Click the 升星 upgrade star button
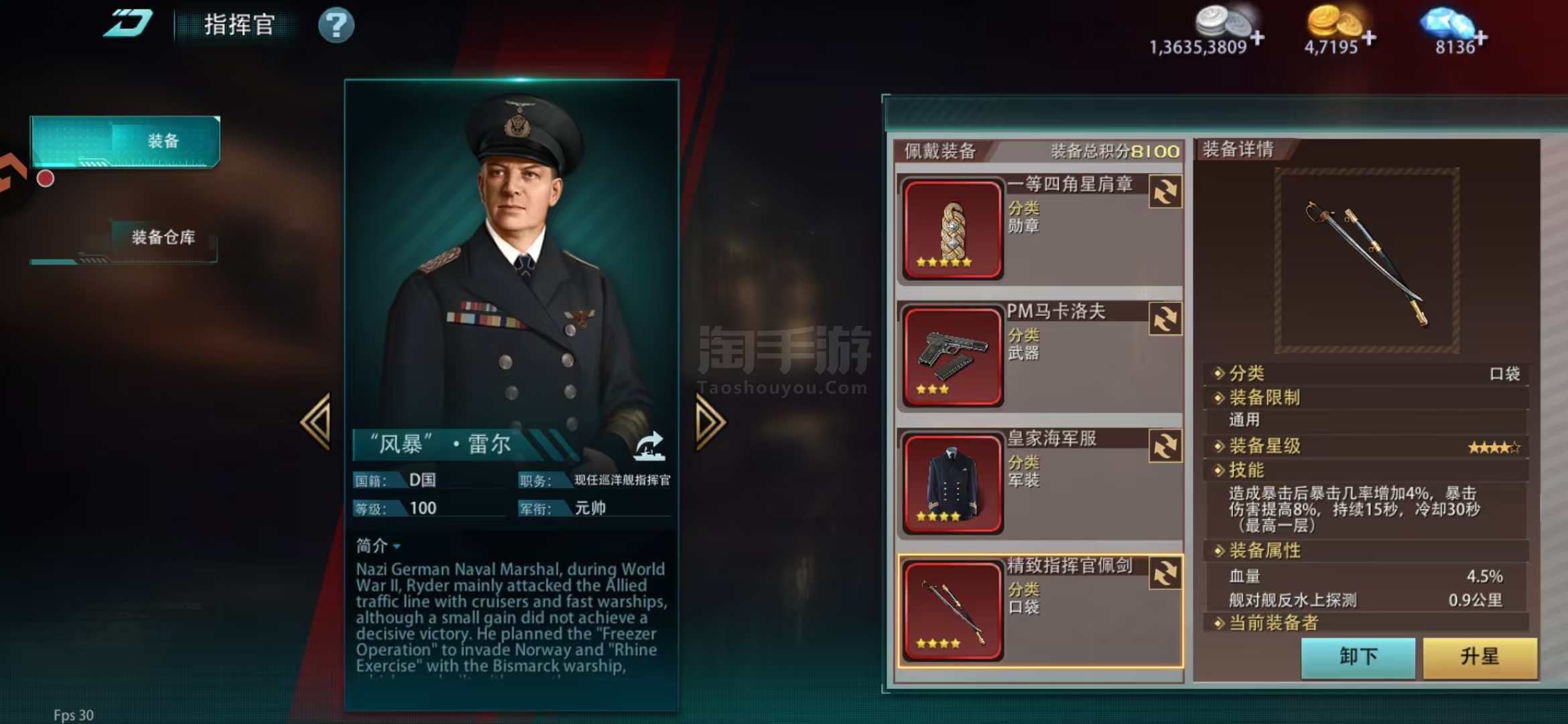 click(x=1480, y=658)
